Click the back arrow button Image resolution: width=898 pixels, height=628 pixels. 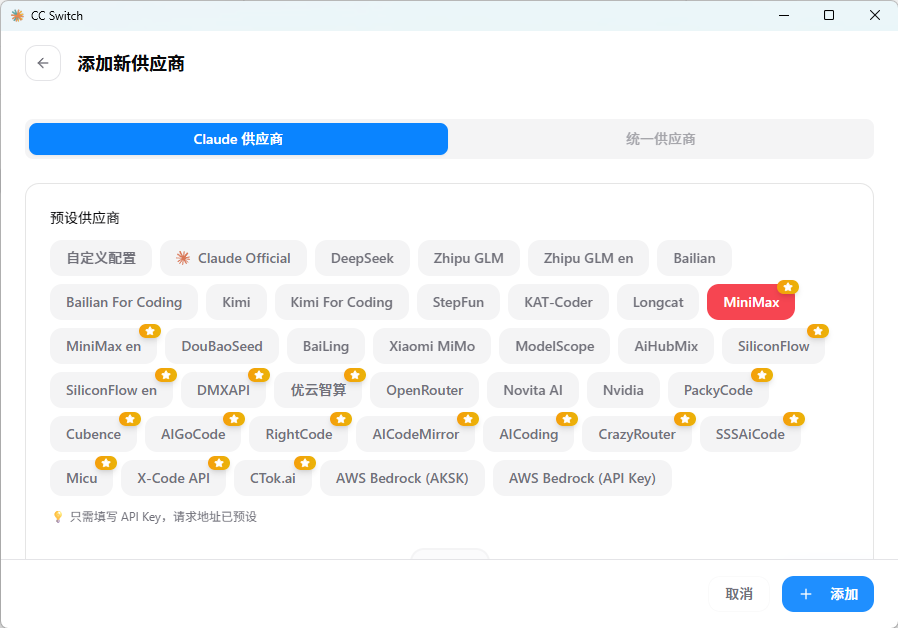tap(43, 63)
